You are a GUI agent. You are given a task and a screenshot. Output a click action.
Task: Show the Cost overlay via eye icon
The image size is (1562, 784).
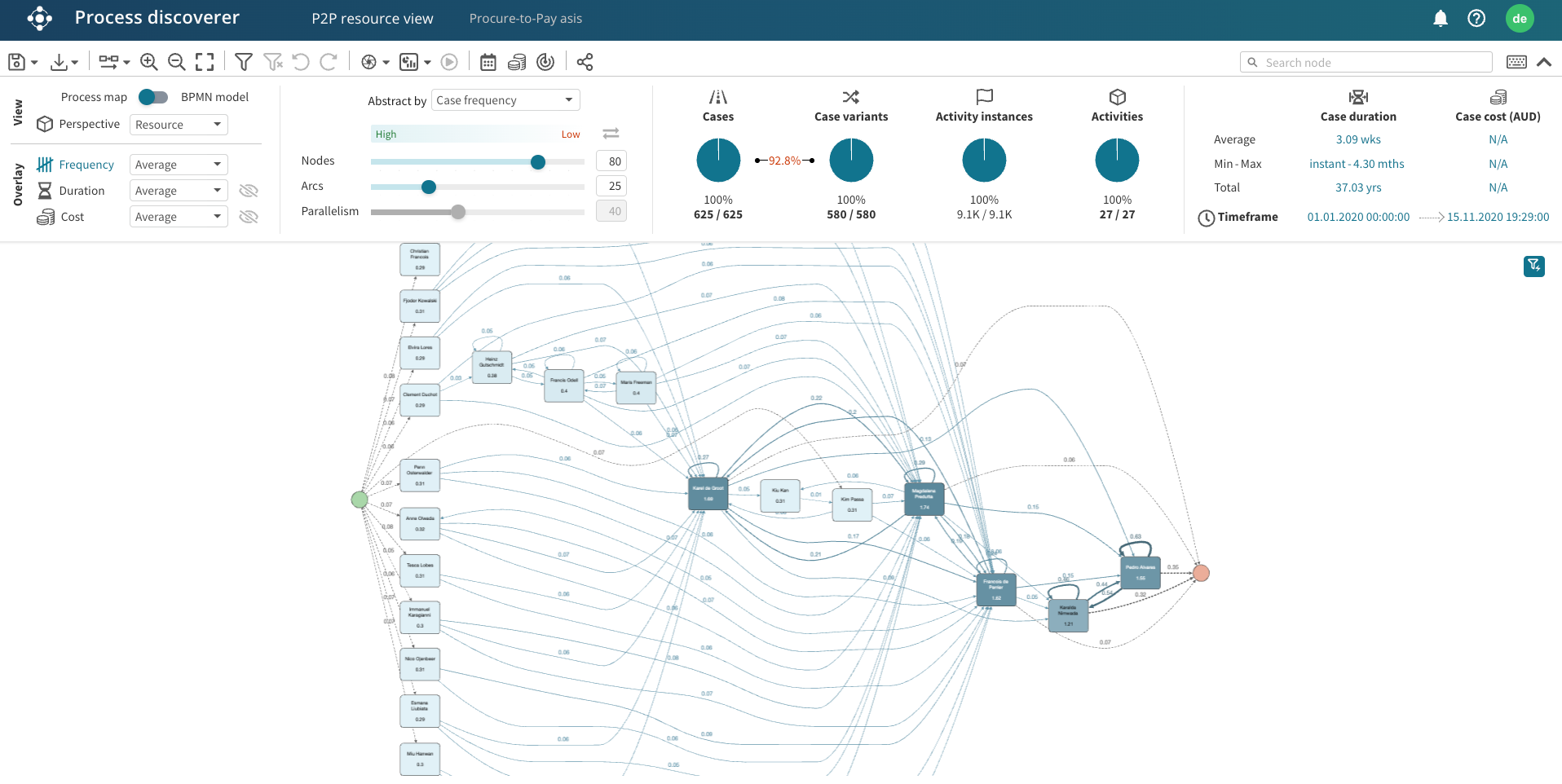coord(249,217)
